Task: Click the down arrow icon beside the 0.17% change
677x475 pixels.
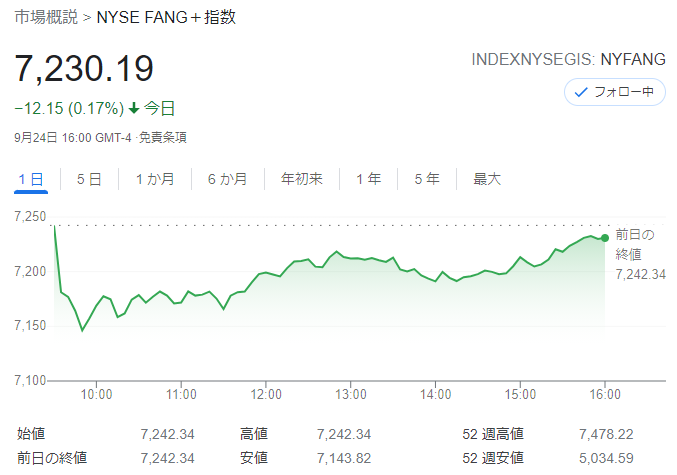Action: click(134, 108)
